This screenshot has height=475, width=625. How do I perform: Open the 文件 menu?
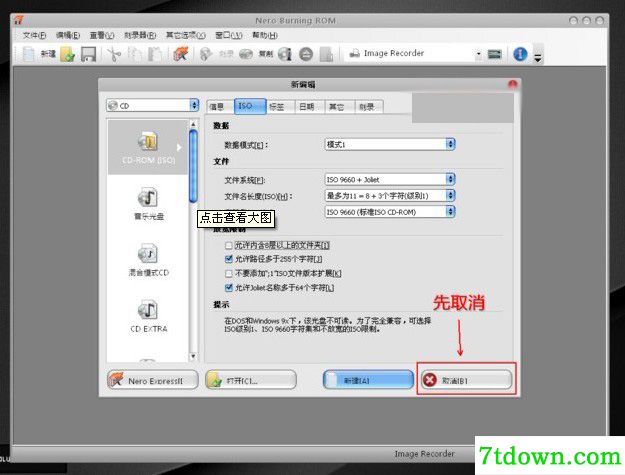(x=34, y=35)
